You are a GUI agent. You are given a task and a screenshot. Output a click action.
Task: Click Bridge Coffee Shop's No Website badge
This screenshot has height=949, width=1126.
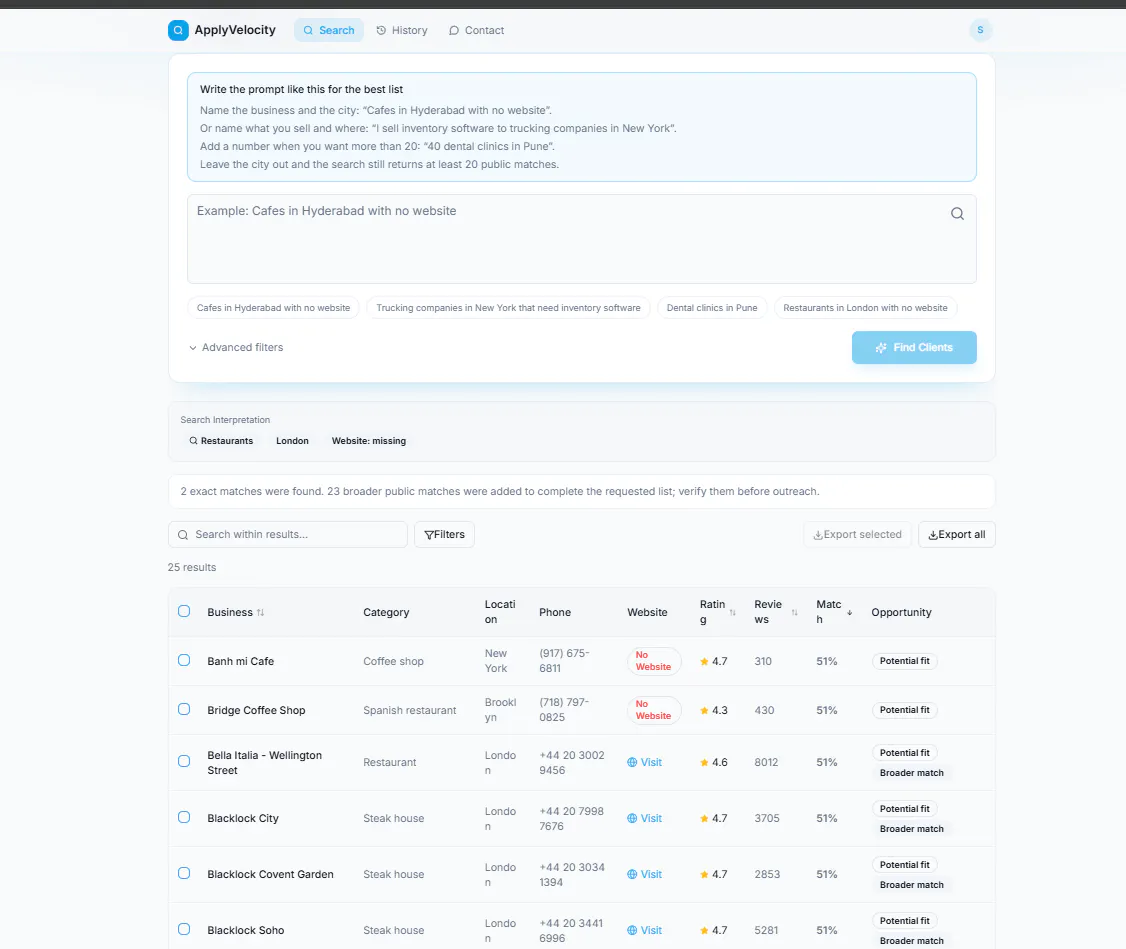(x=653, y=710)
